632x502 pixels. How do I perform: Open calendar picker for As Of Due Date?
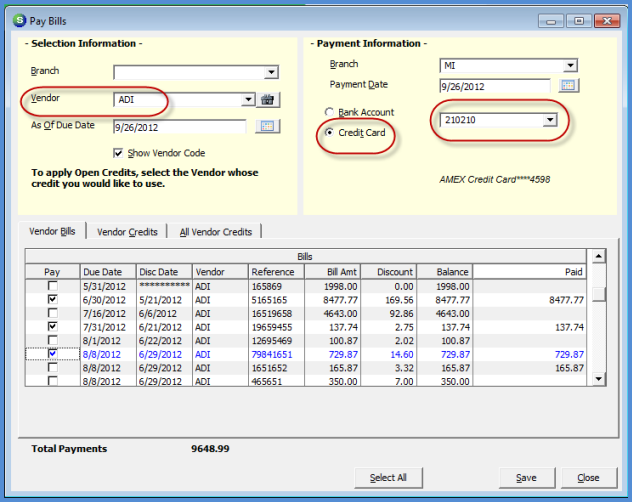[x=267, y=126]
